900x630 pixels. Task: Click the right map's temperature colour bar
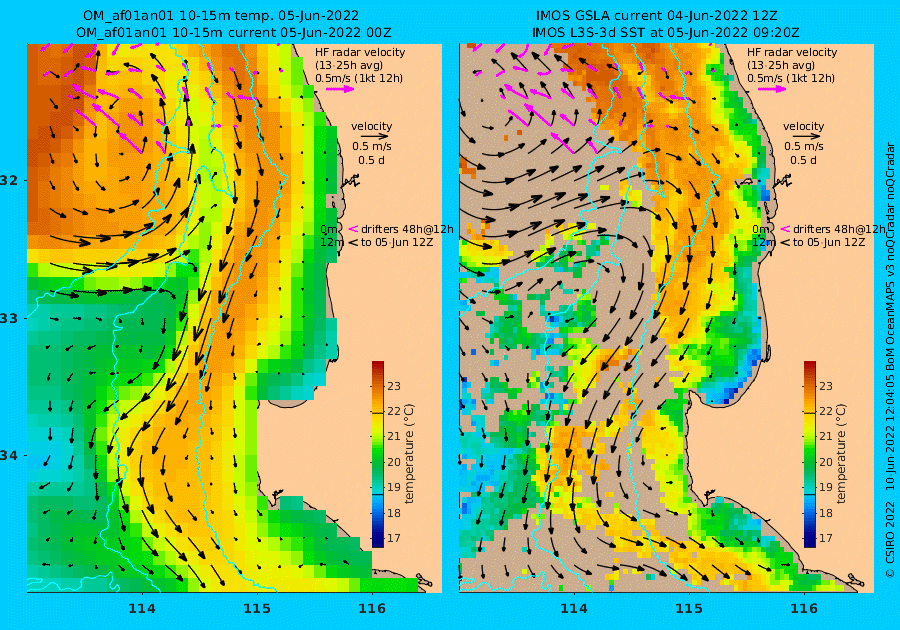point(809,454)
